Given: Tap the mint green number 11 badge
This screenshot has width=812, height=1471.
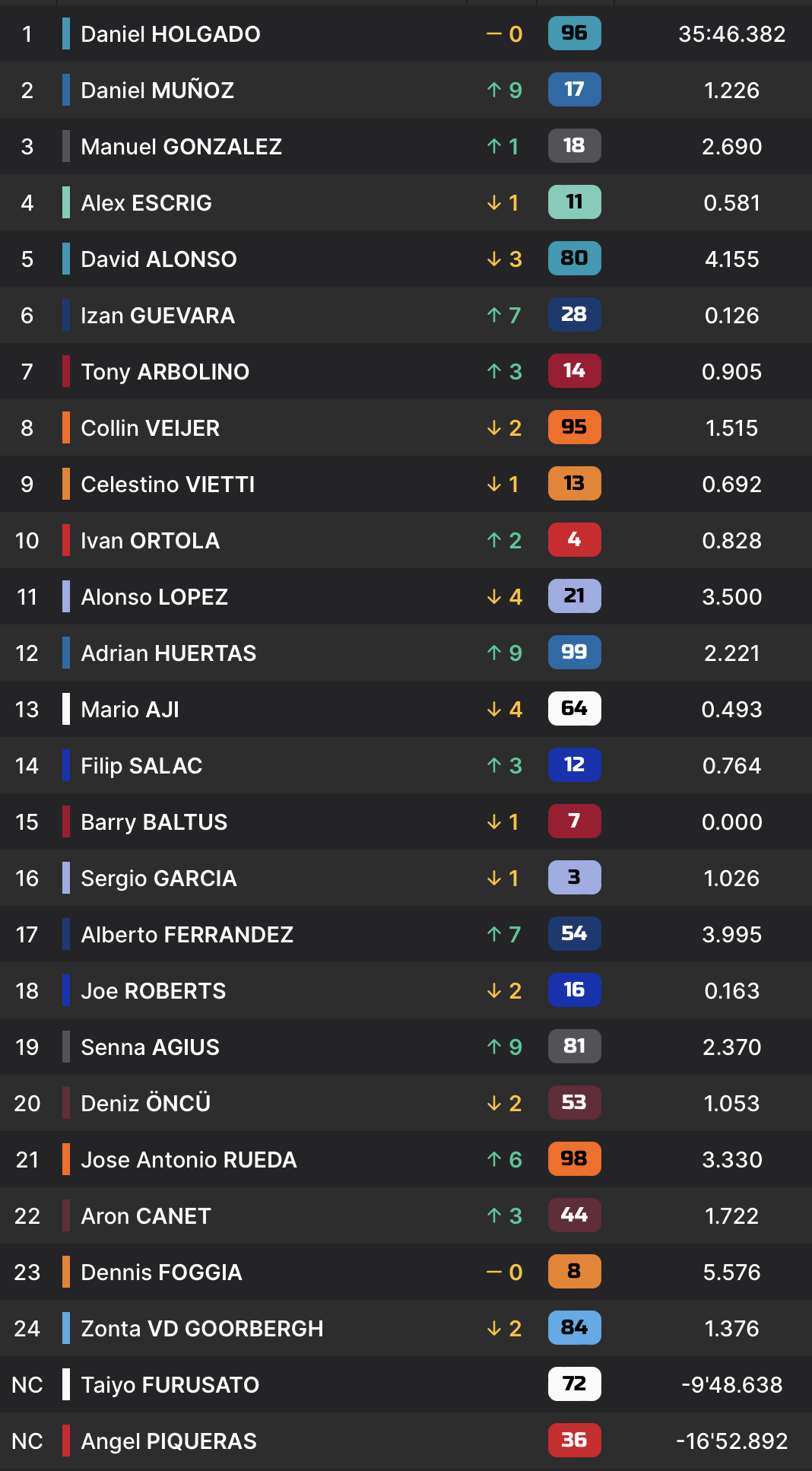Looking at the screenshot, I should tap(574, 202).
